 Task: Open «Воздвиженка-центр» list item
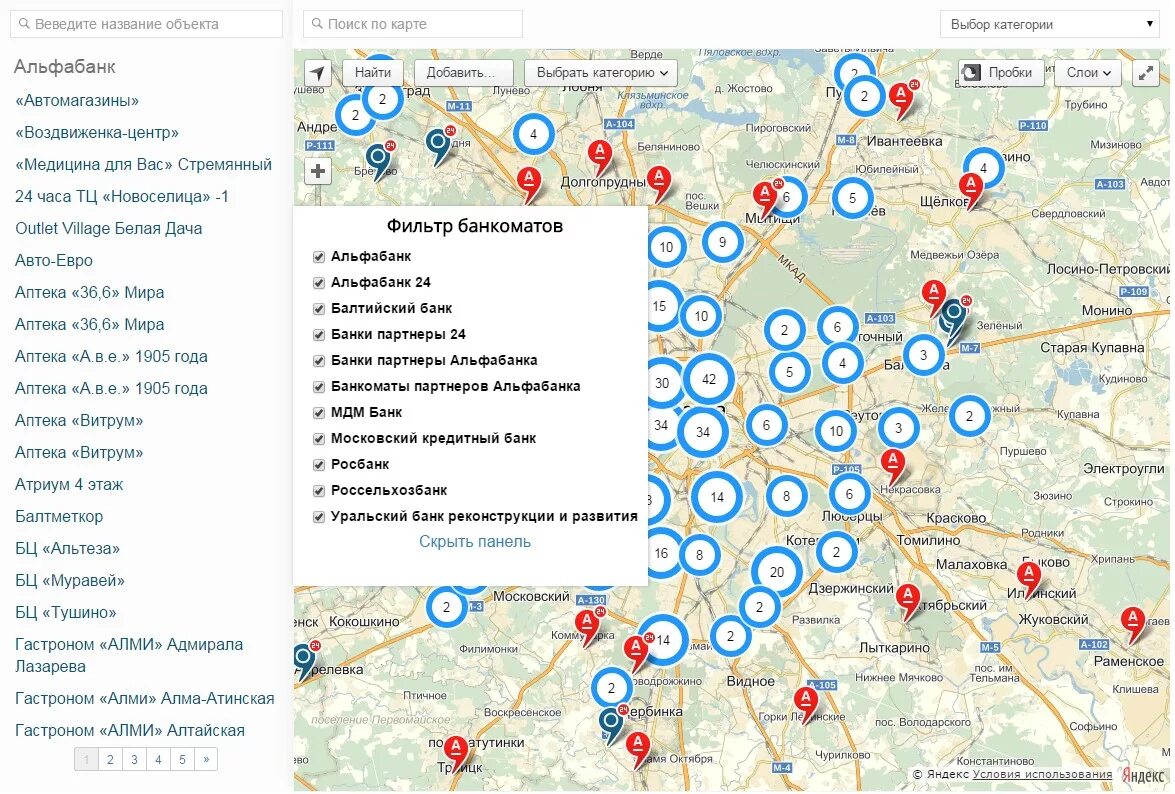click(x=97, y=133)
